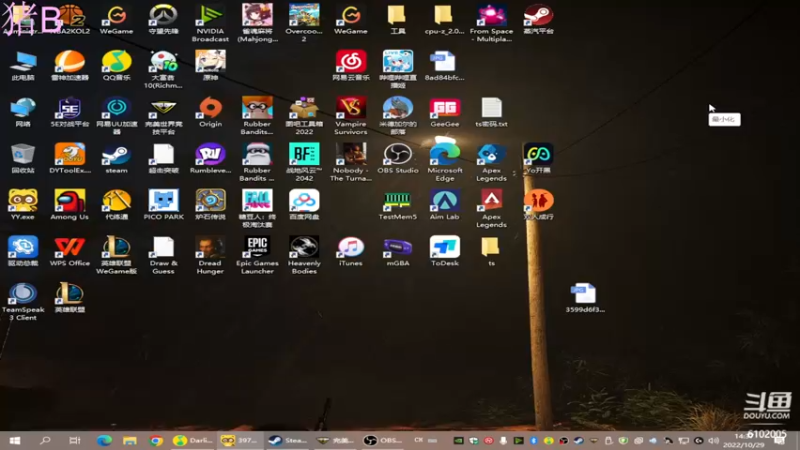Launch From Space Multiplayer shortcut

pyautogui.click(x=491, y=23)
